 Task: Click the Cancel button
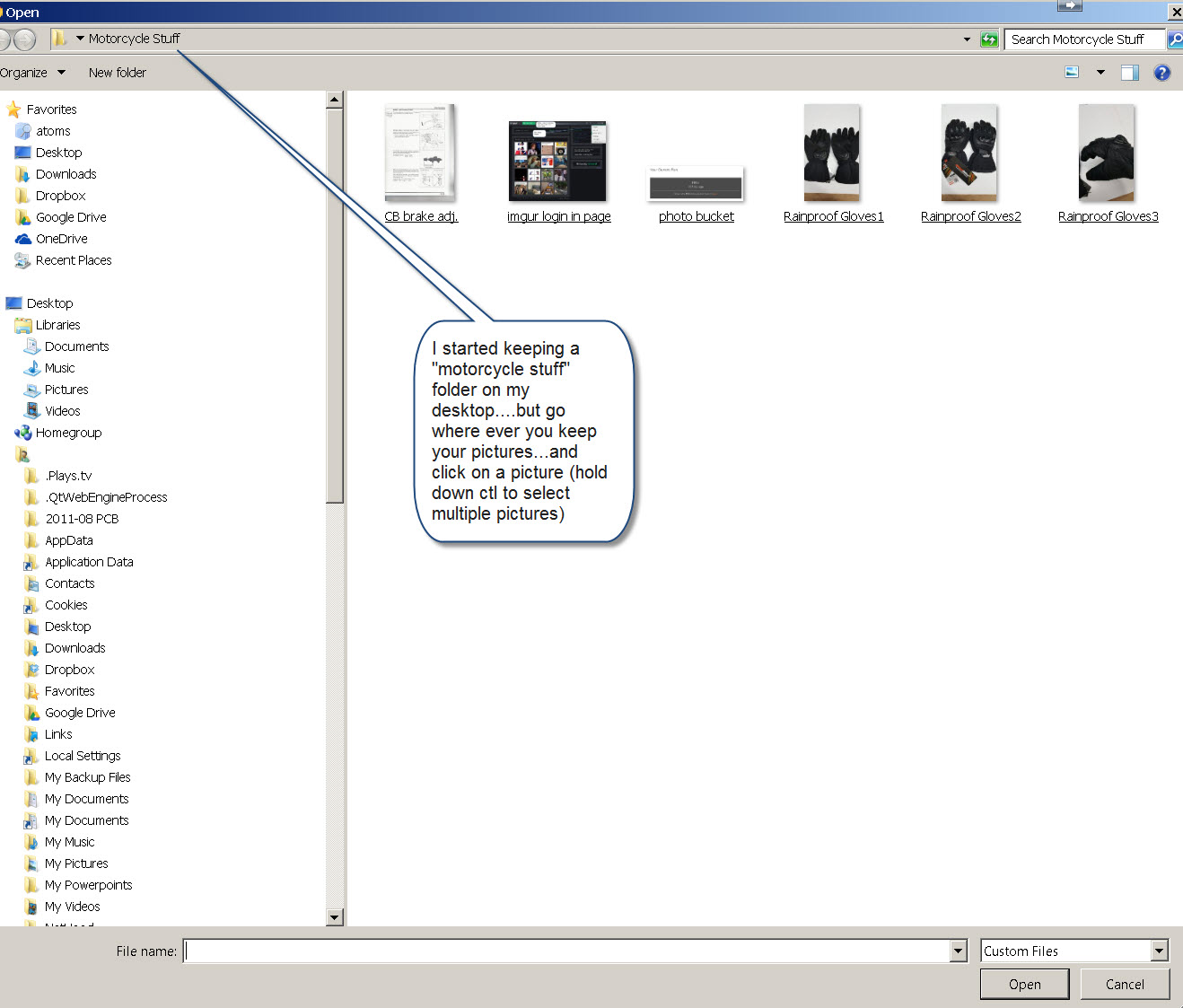[1125, 985]
